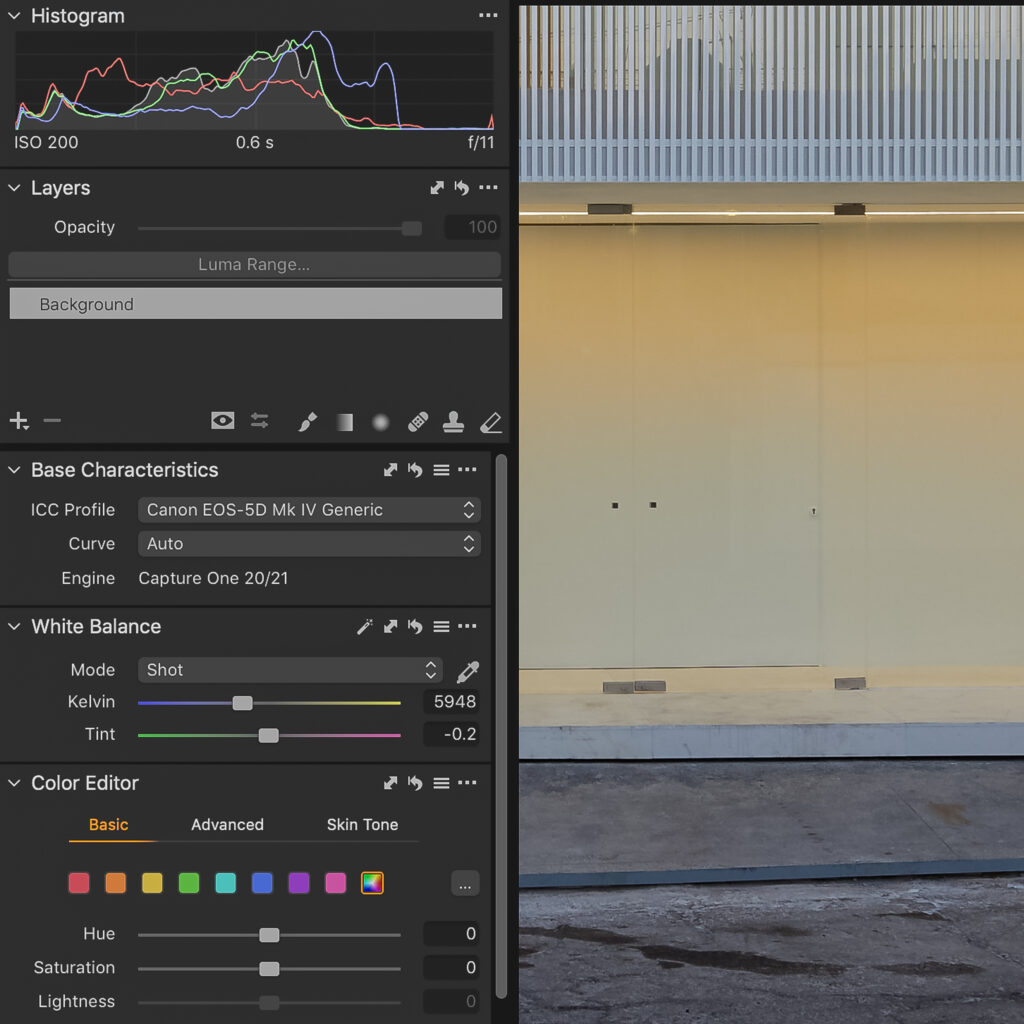Switch to the Skin Tone tab
This screenshot has height=1024, width=1024.
tap(362, 825)
